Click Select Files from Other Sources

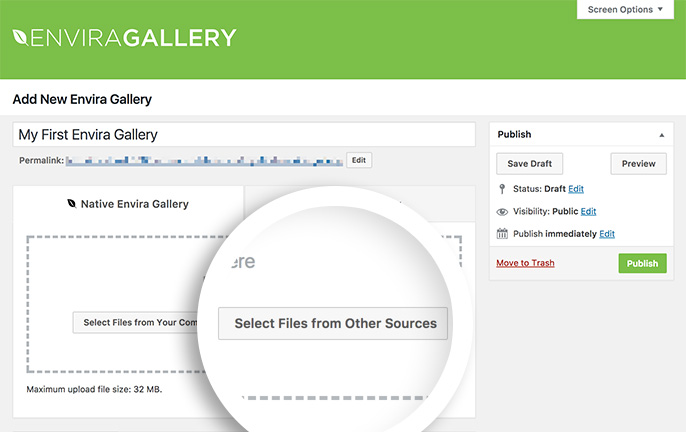click(333, 323)
